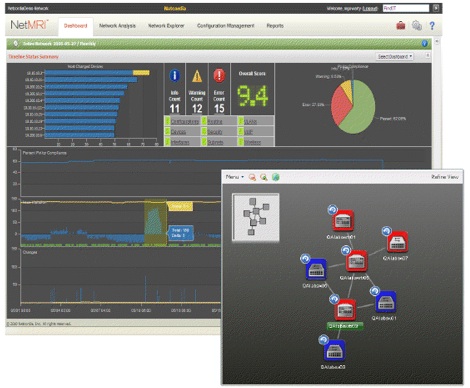Open the Interfaces category link
This screenshot has width=470, height=388.
pos(180,142)
